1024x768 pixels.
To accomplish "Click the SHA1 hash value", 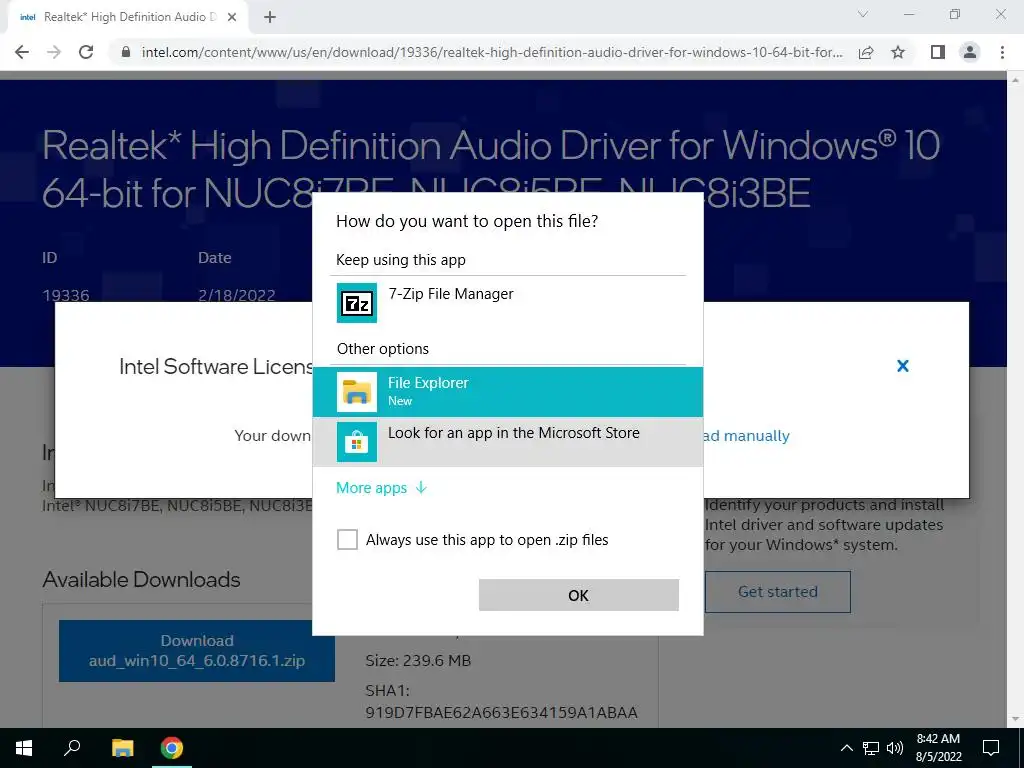I will coord(502,712).
